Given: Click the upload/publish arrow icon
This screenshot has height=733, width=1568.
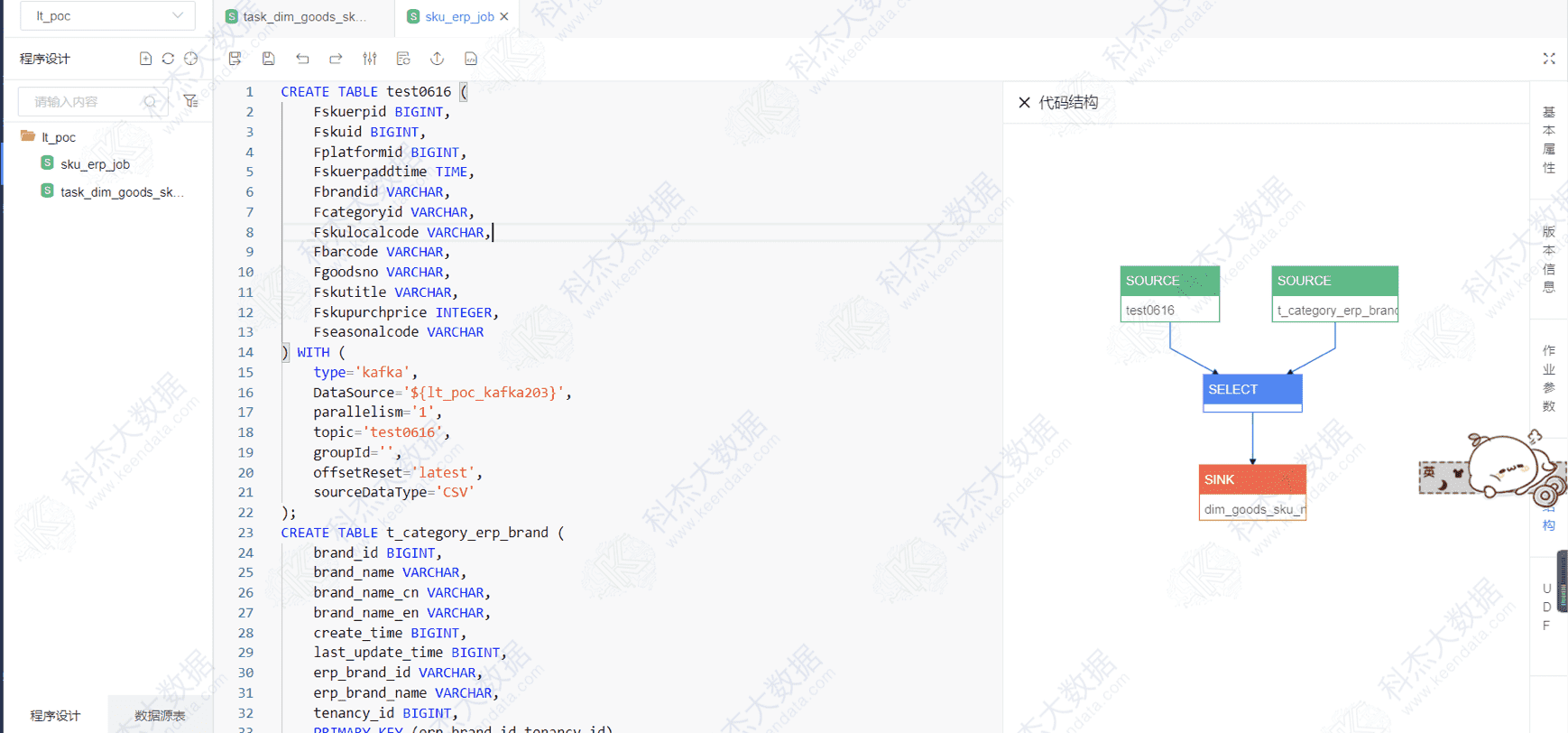Looking at the screenshot, I should point(437,59).
